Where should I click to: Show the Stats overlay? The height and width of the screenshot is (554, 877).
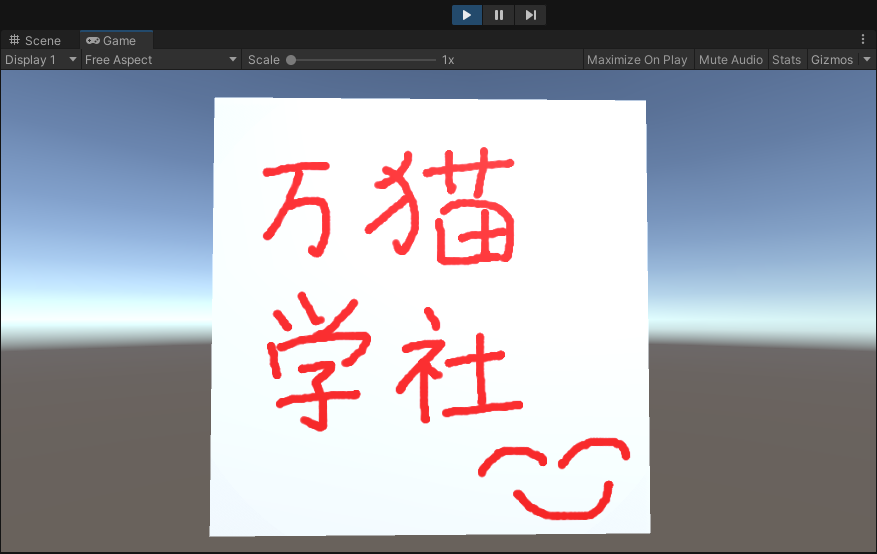(786, 60)
